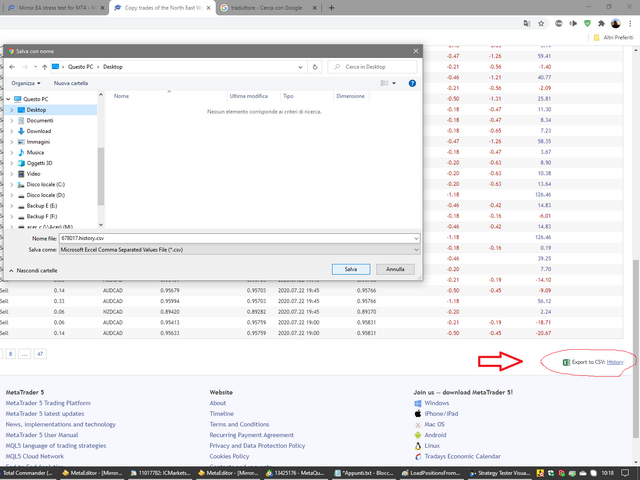Open the notification center icon
The height and width of the screenshot is (480, 640).
[625, 473]
